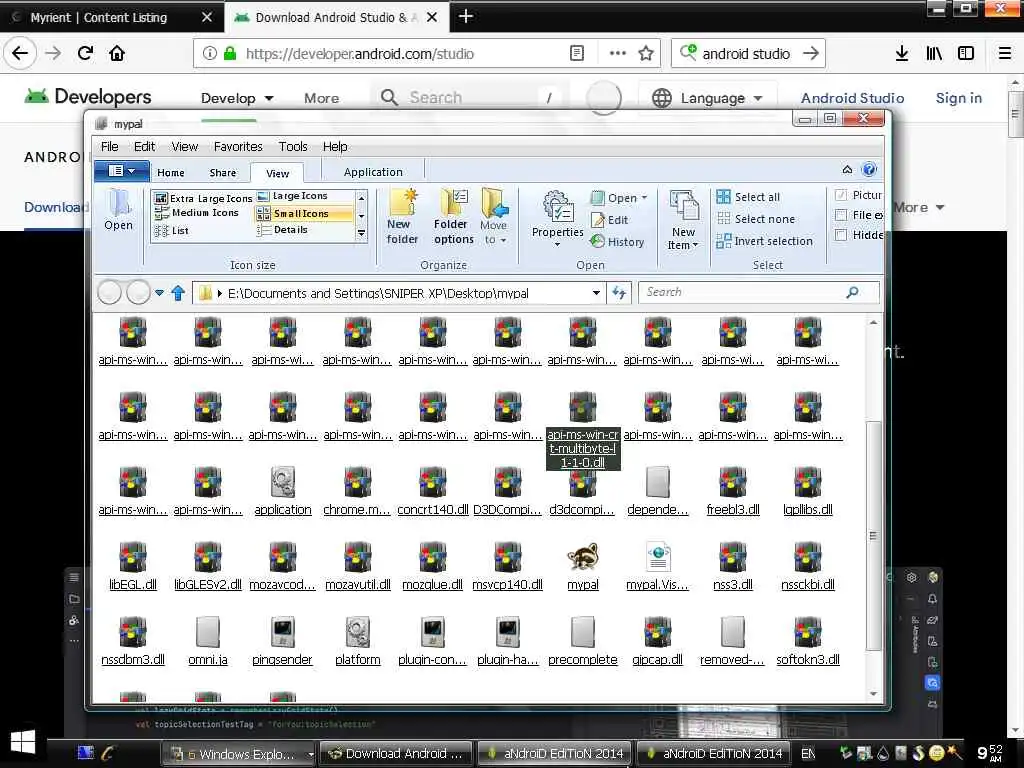Click the New folder ribbon icon
The image size is (1024, 768).
[402, 216]
